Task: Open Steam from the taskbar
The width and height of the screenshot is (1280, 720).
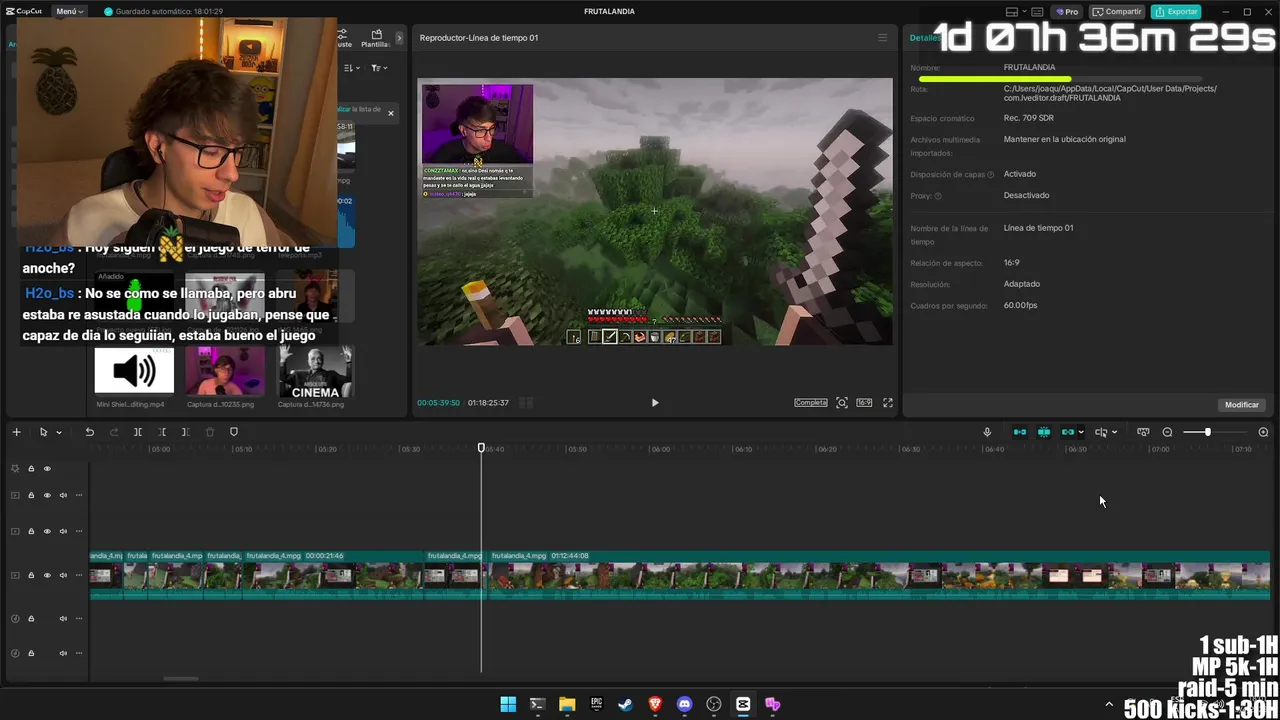Action: point(626,704)
